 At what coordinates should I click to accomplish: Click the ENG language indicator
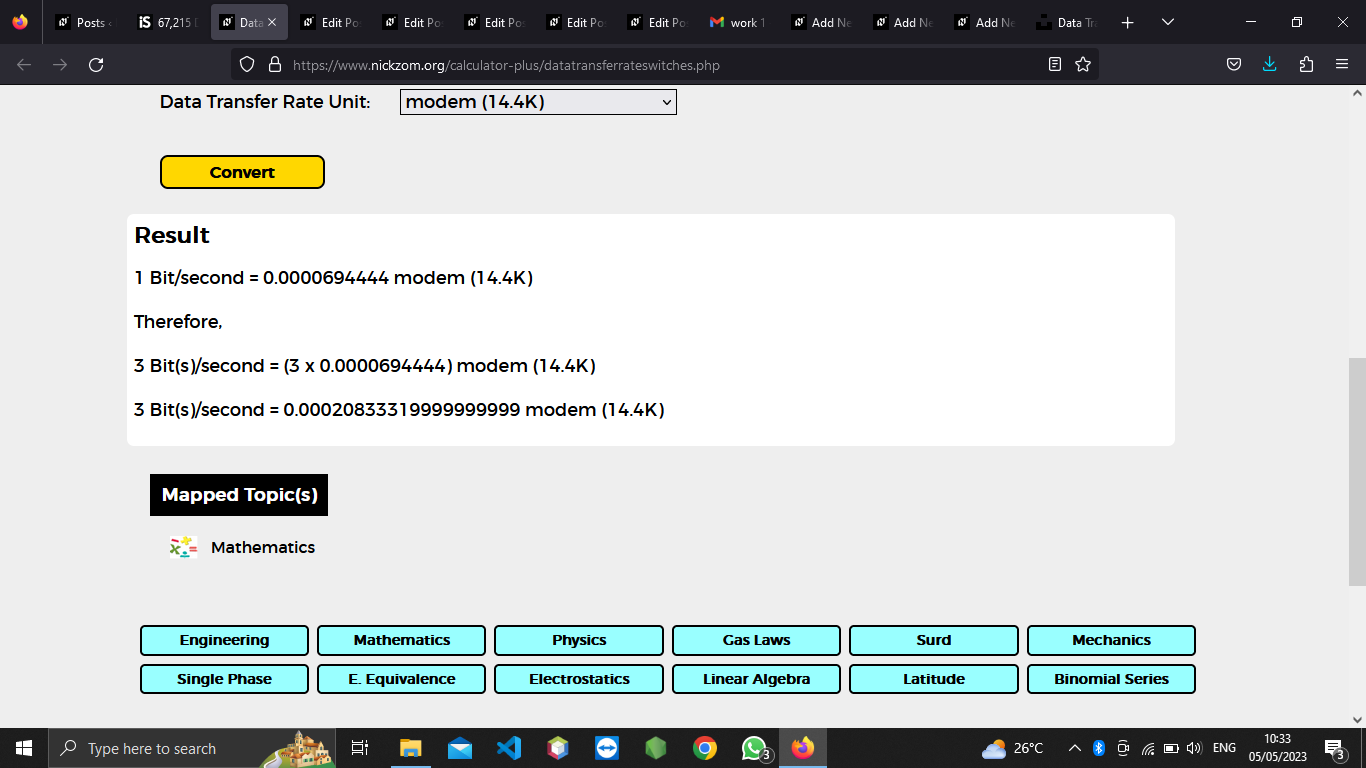(1224, 748)
